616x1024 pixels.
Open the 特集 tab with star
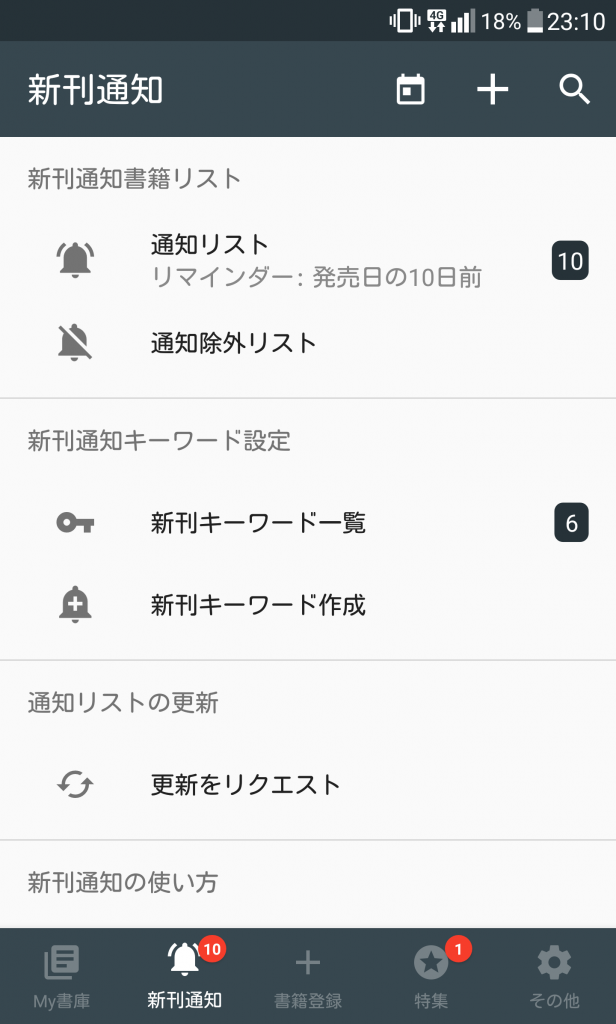pyautogui.click(x=431, y=976)
